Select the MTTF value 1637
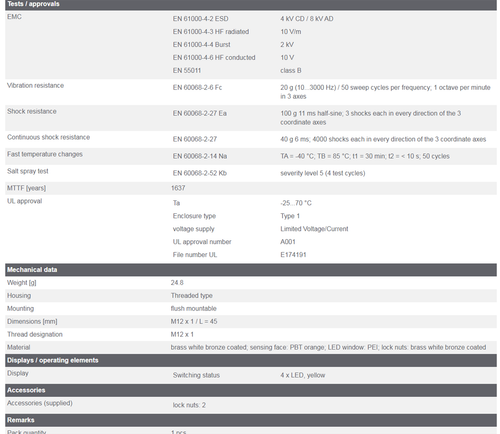The image size is (500, 434). 178,188
